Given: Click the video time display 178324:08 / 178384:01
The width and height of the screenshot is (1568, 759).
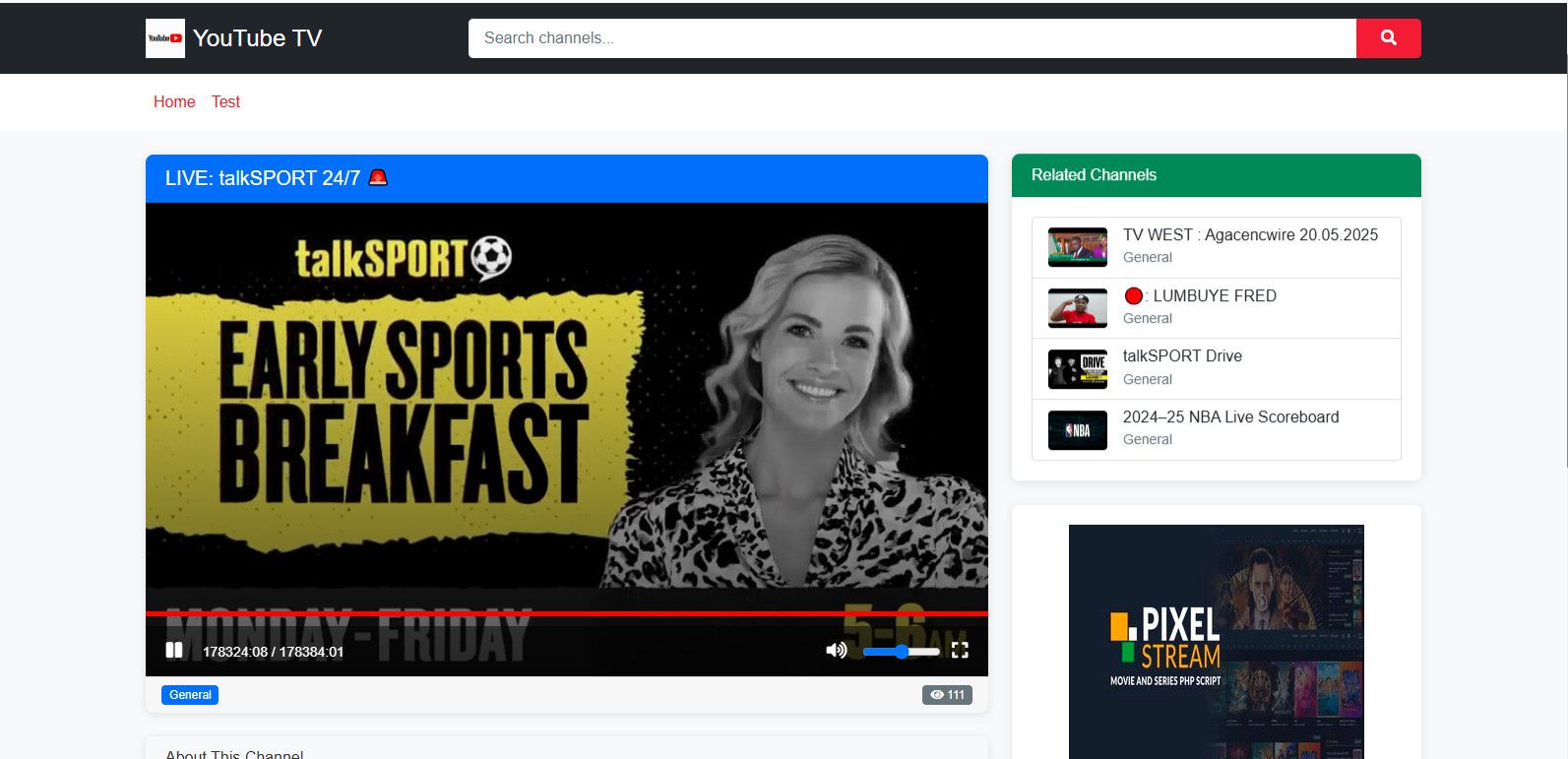Looking at the screenshot, I should click(x=273, y=652).
